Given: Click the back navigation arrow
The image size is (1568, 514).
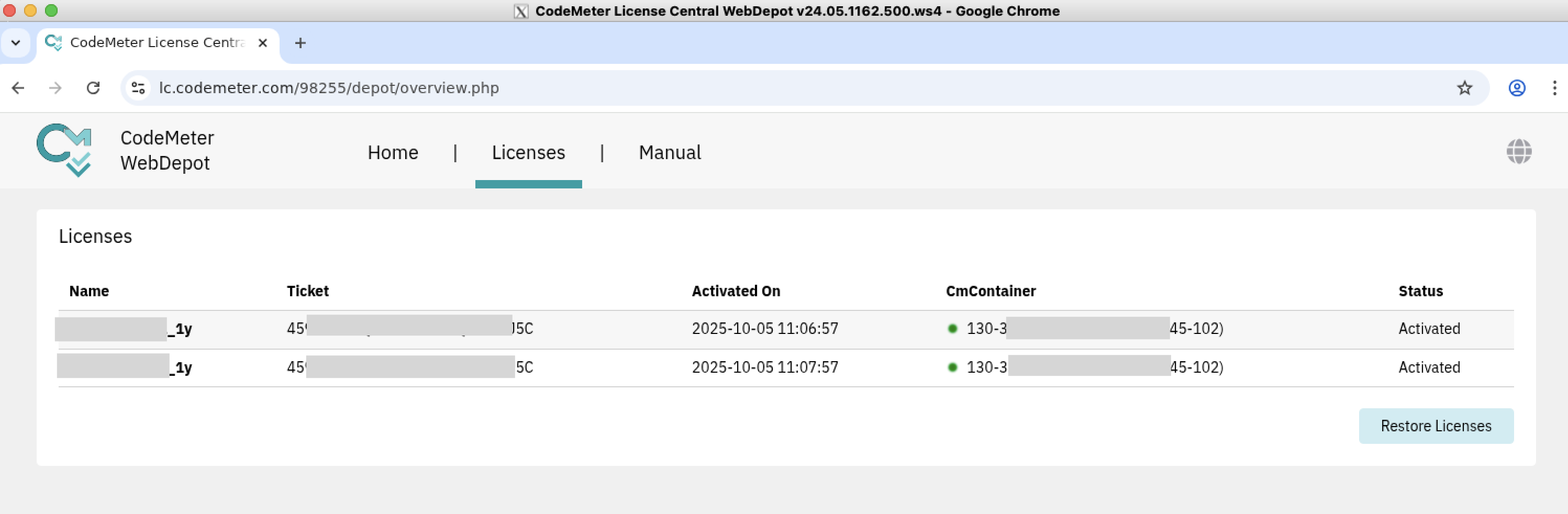Looking at the screenshot, I should pos(18,88).
